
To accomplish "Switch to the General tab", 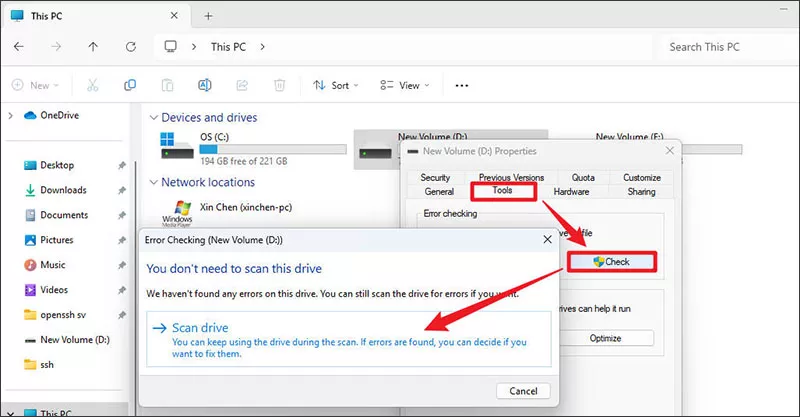I will pyautogui.click(x=439, y=191).
